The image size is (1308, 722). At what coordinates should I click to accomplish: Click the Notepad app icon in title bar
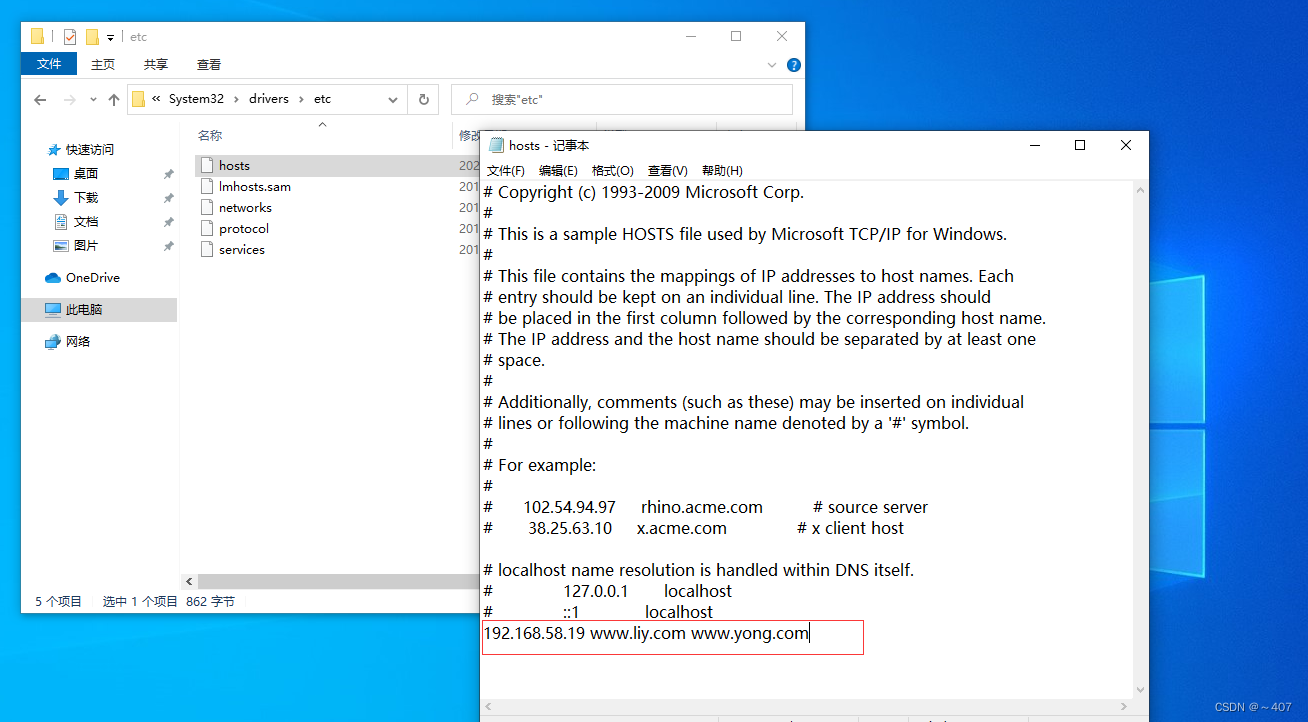point(496,145)
